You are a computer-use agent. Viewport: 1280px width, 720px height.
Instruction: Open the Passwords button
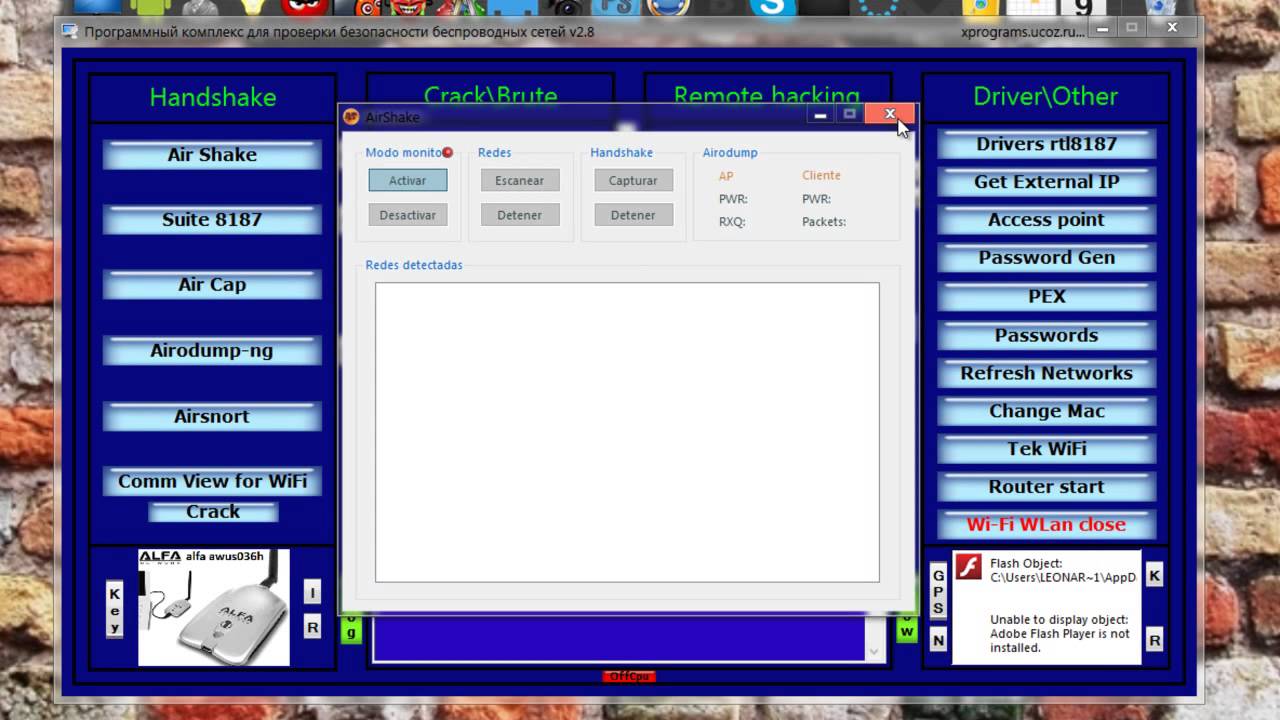click(x=1046, y=335)
